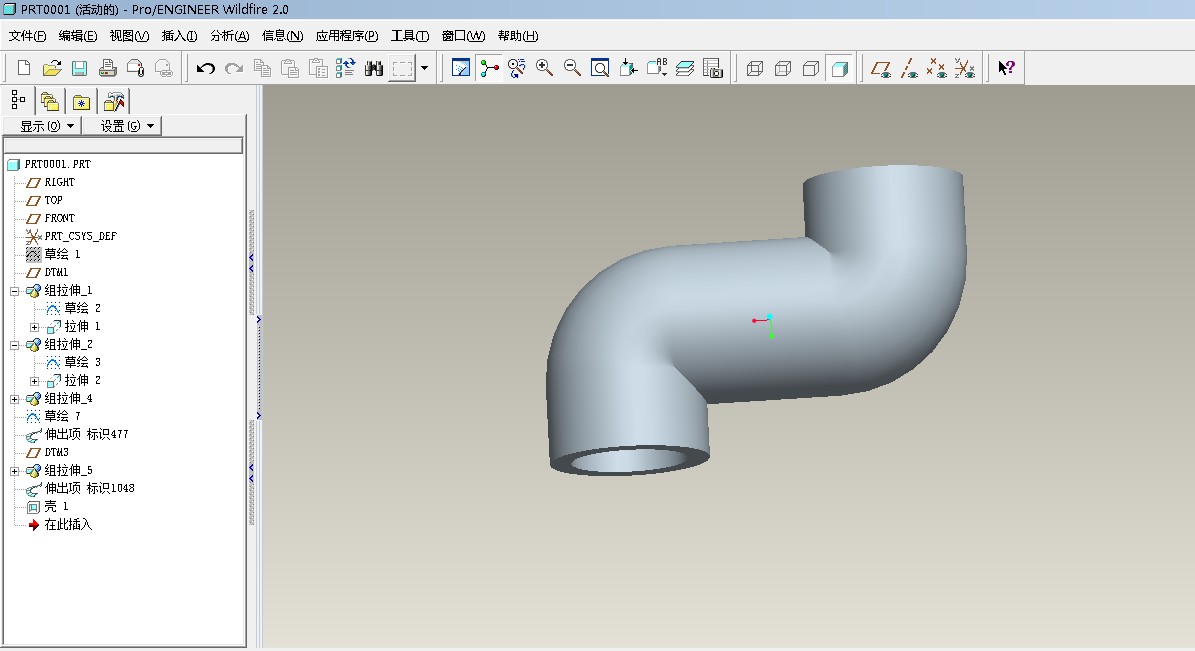Toggle coordinate systems visibility

[x=965, y=68]
